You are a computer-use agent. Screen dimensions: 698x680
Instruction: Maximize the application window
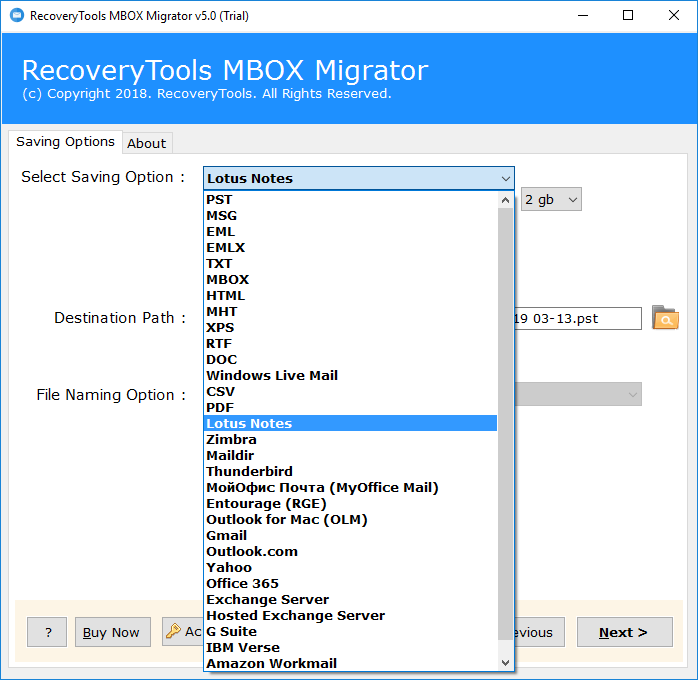coord(628,16)
